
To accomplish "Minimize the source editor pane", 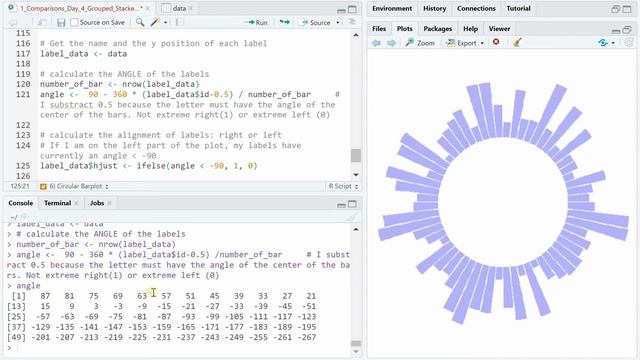I will 342,10.
